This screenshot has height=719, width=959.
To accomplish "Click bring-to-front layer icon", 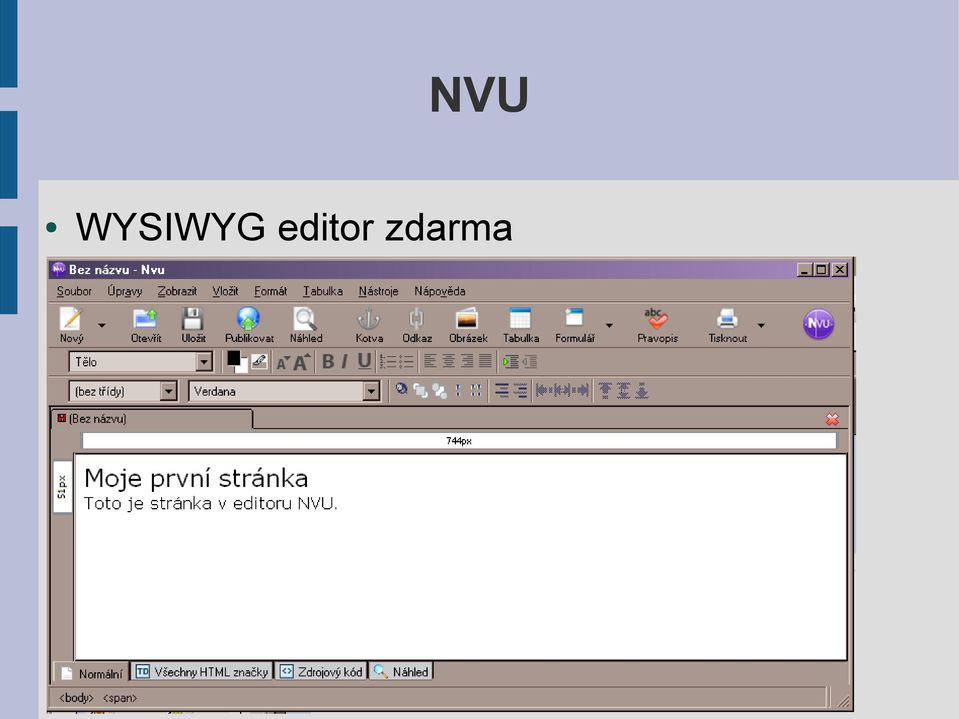I will 420,391.
